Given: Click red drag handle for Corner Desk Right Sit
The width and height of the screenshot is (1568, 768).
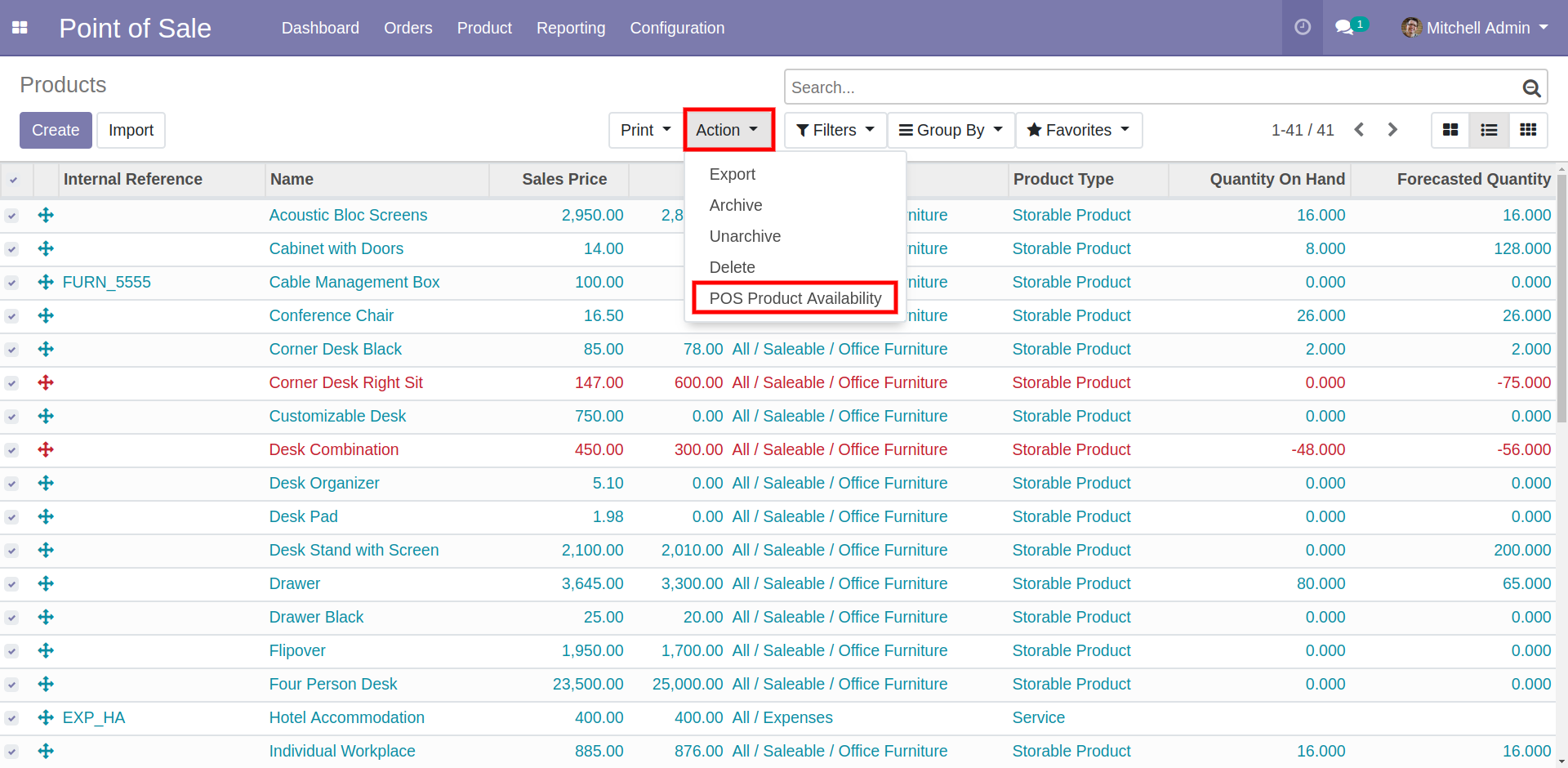Looking at the screenshot, I should coord(46,382).
